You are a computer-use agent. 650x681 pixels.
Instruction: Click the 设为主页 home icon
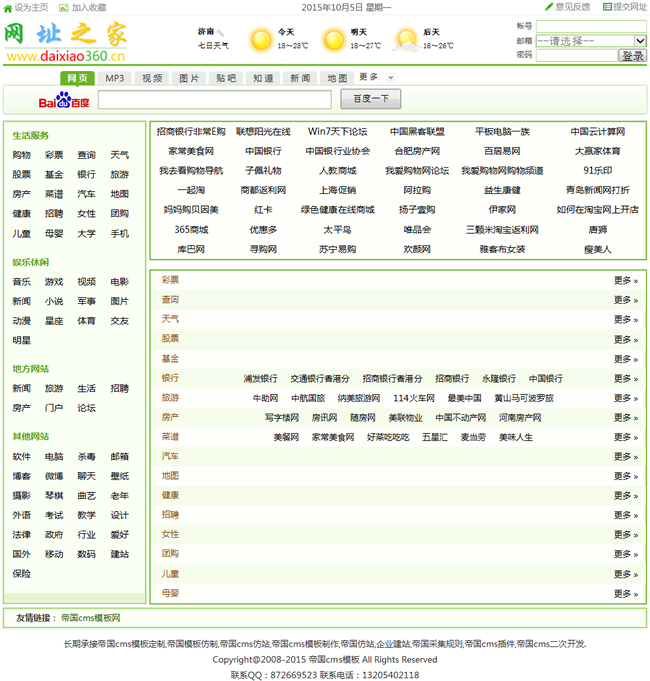(8, 7)
